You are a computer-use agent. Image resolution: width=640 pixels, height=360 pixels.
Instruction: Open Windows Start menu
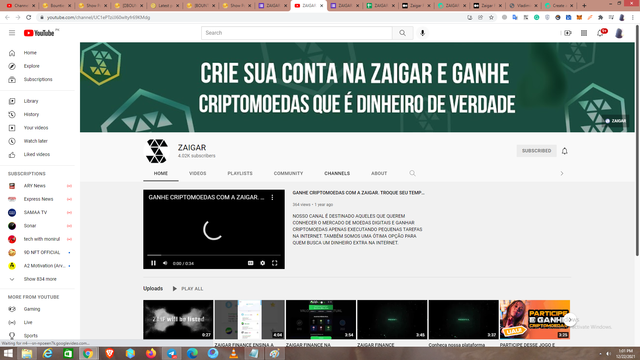(x=8, y=353)
